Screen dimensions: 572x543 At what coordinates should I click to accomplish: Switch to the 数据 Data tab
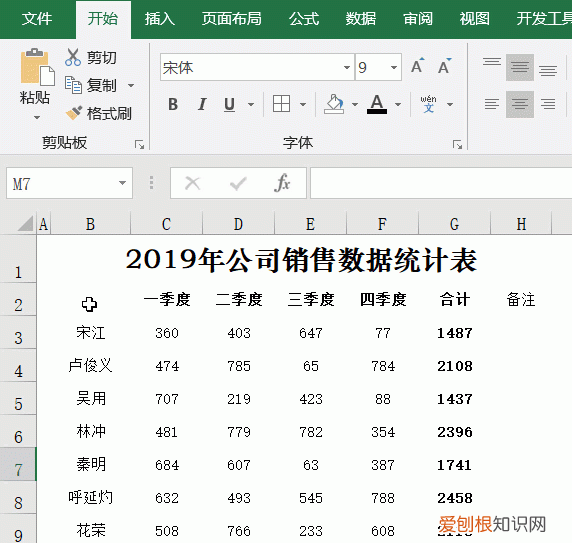click(x=360, y=19)
